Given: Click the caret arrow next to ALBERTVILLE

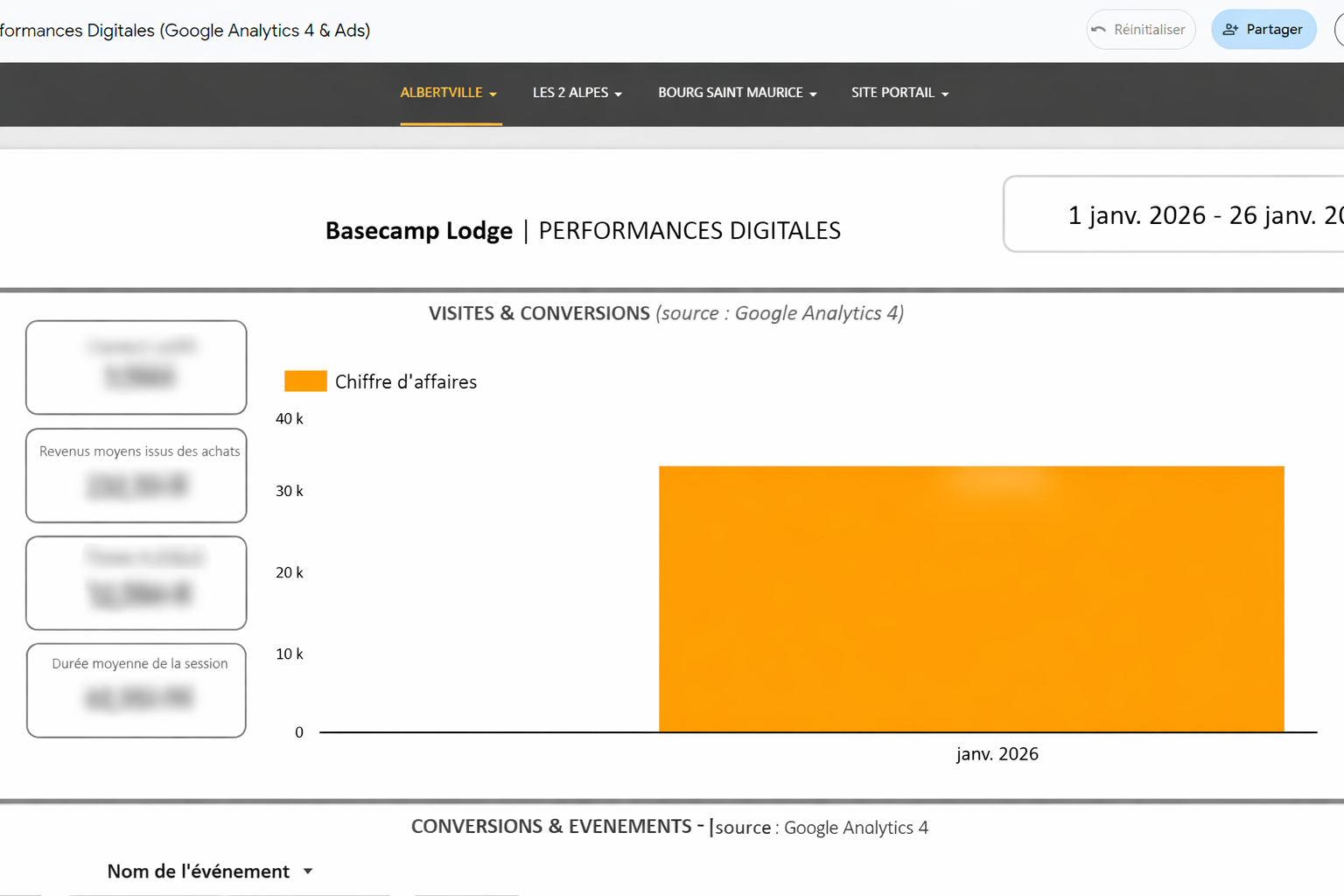Looking at the screenshot, I should [493, 94].
